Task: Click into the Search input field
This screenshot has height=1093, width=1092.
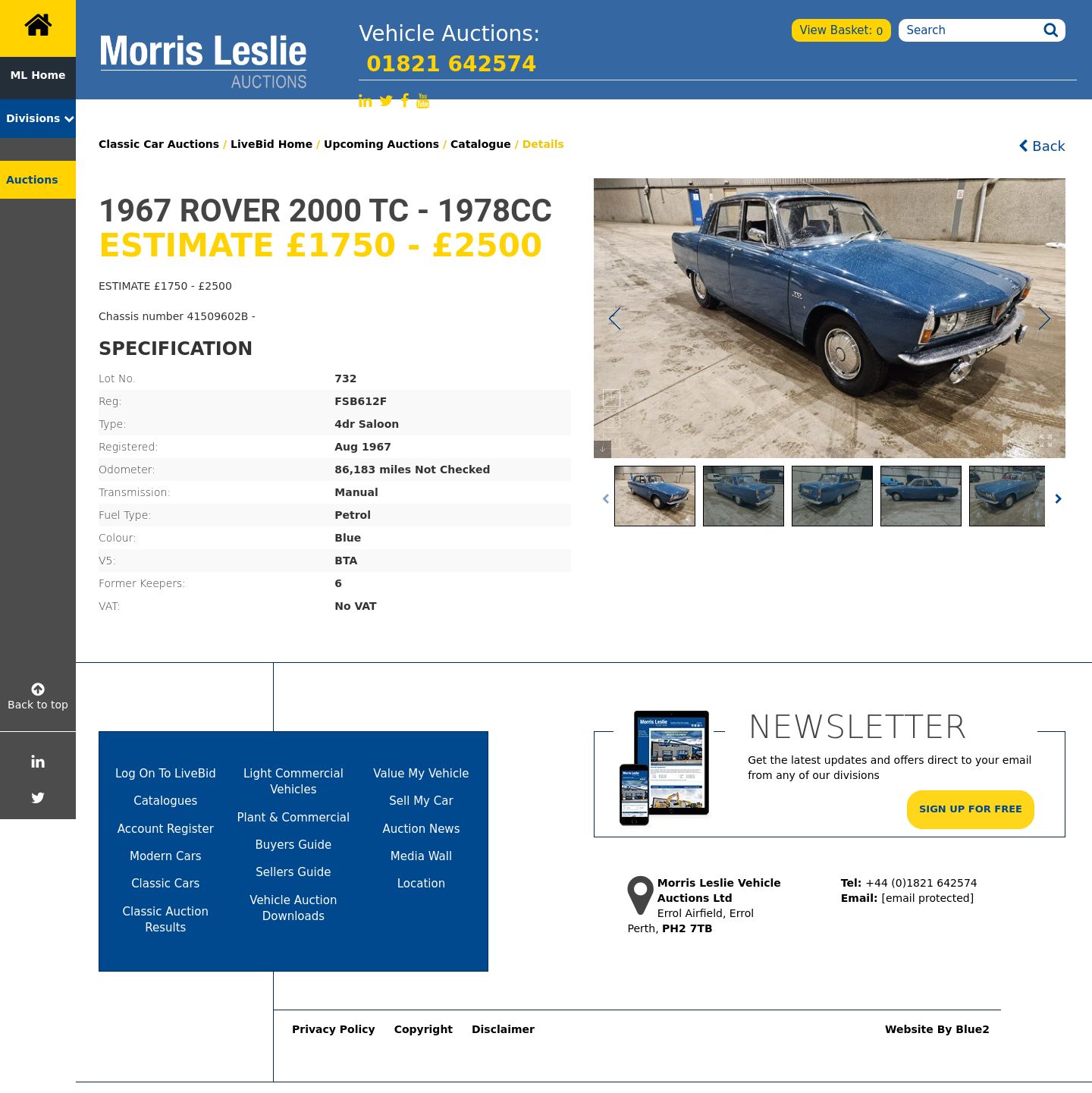Action: [x=971, y=30]
